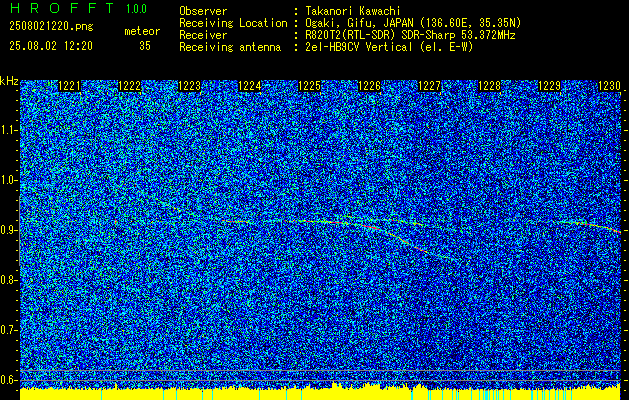Click the HROFFT title text
Image resolution: width=629 pixels, height=400 pixels.
pyautogui.click(x=62, y=8)
